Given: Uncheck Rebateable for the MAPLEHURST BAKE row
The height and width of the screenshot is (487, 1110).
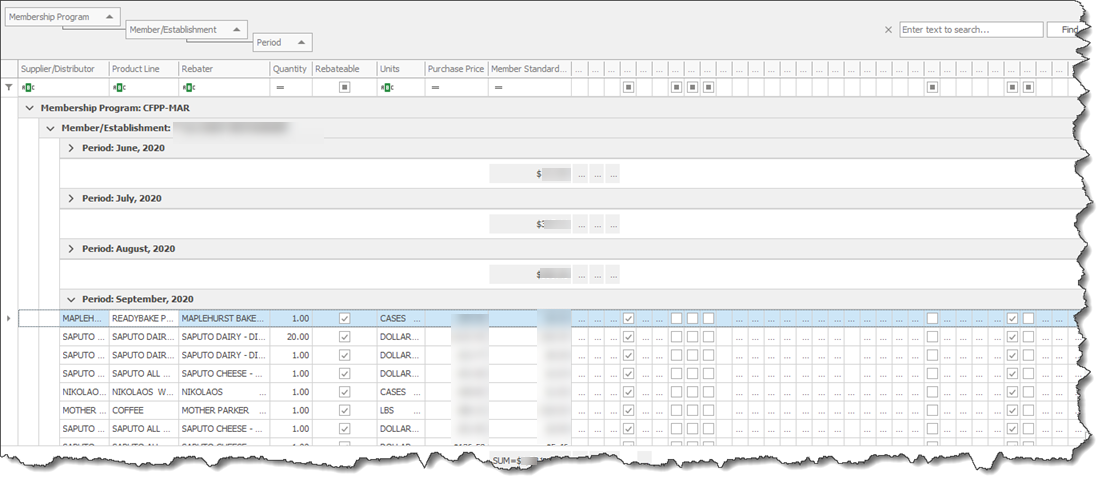Looking at the screenshot, I should [x=344, y=318].
